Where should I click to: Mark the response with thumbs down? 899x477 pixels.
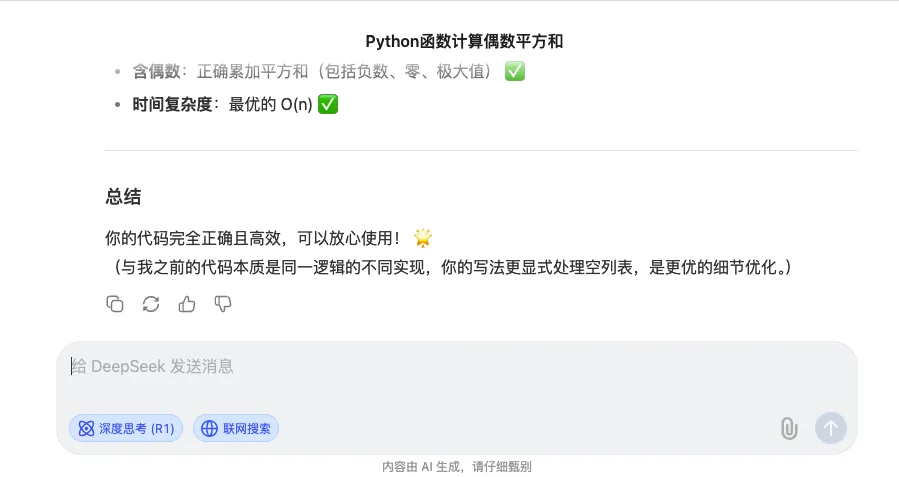pos(222,304)
